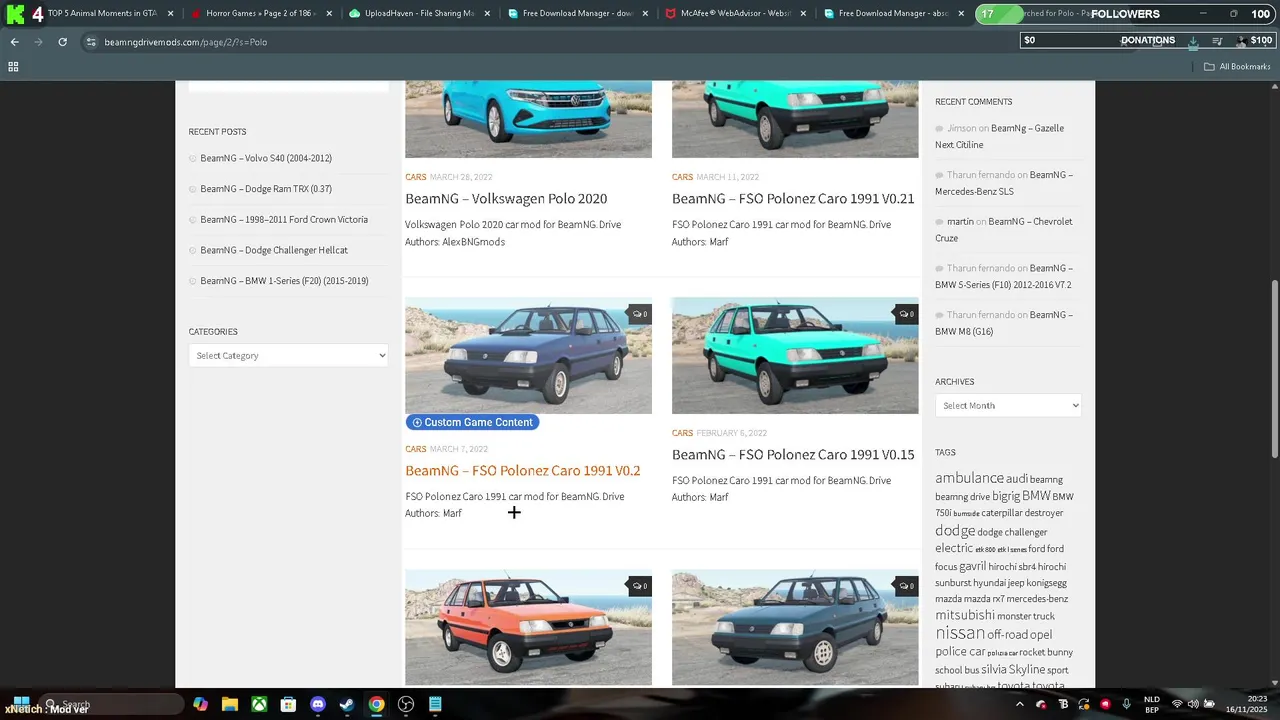Screen dimensions: 1280x720
Task: Open FSO Polonez Caro 1991 V0.15 post
Action: pyautogui.click(x=793, y=454)
